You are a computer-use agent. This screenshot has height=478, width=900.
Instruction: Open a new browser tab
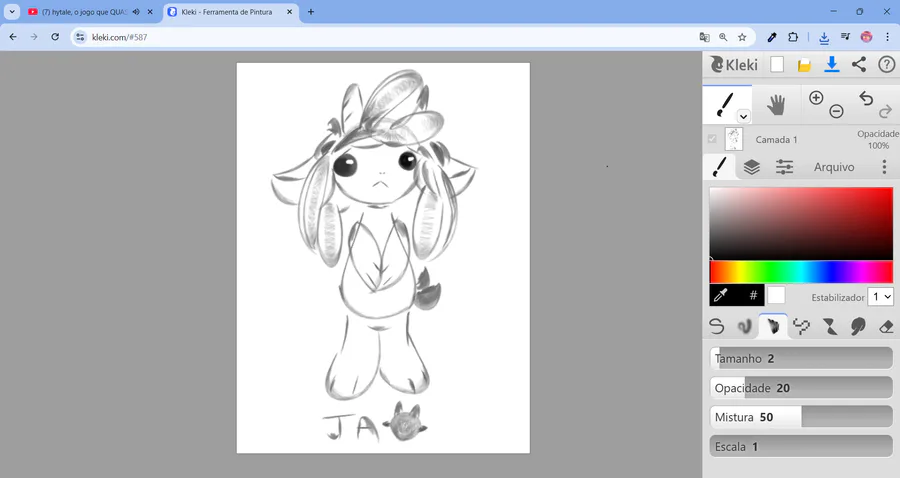(x=311, y=11)
